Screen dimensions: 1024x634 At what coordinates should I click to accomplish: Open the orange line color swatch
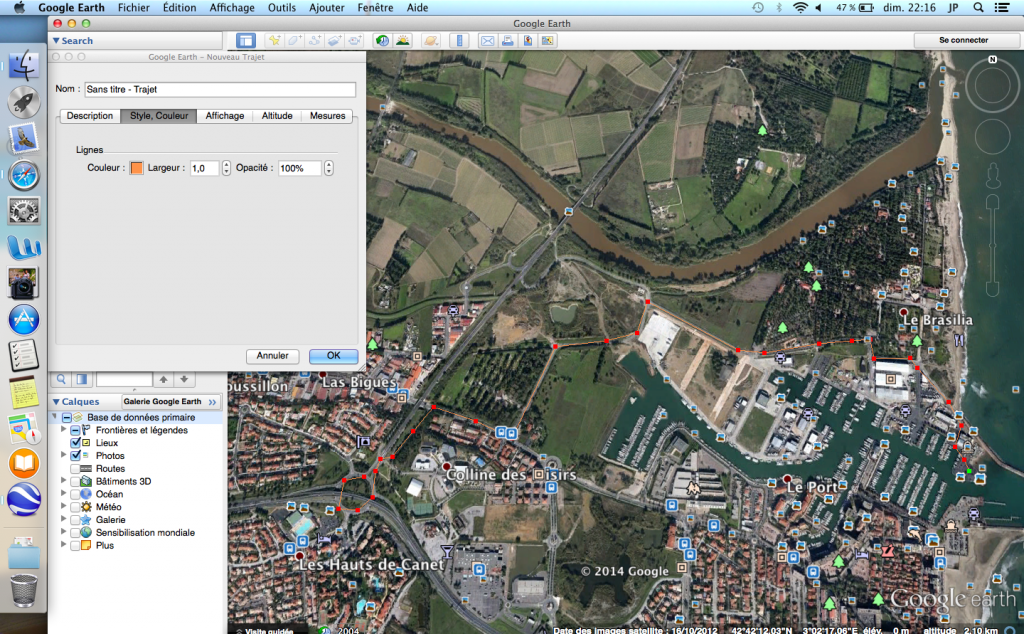(x=136, y=168)
